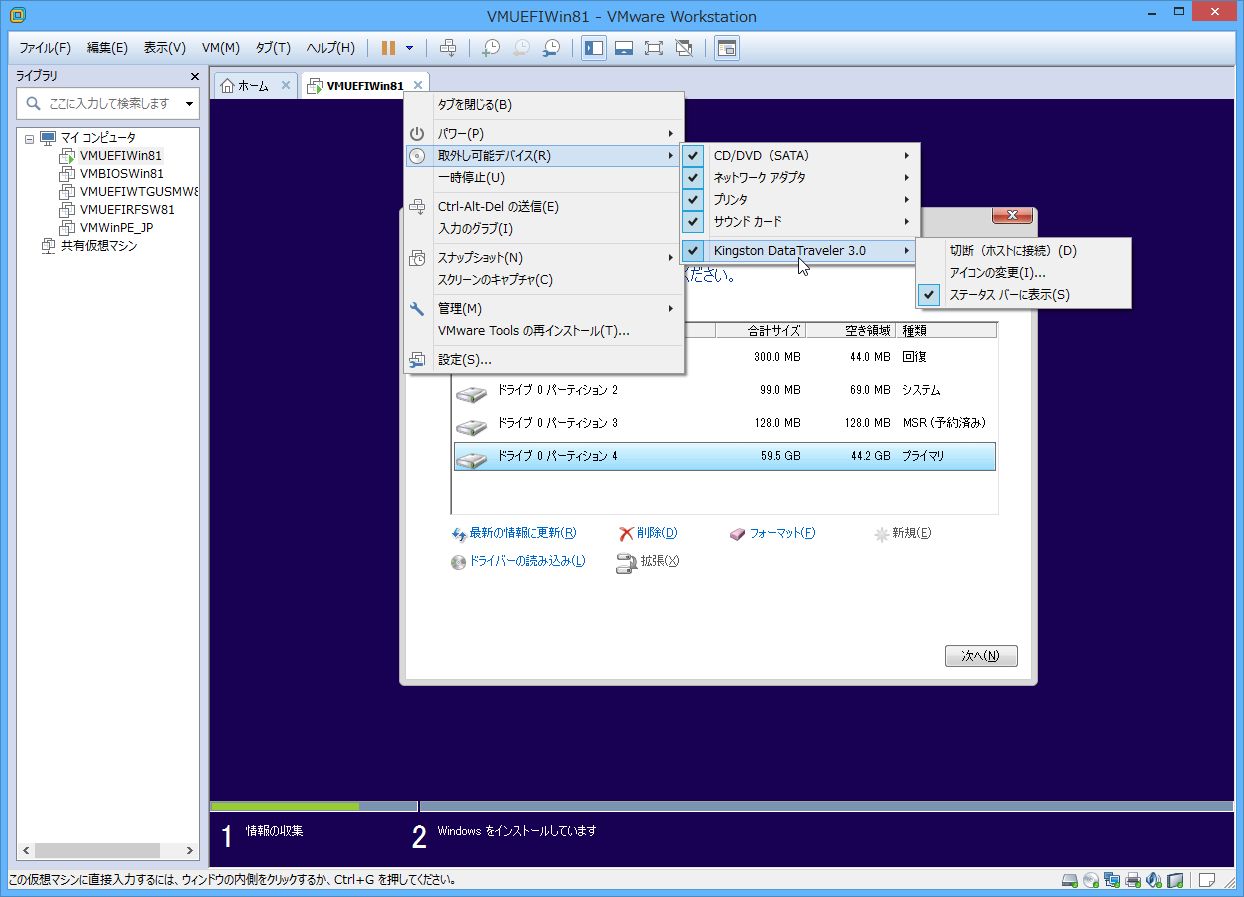Choose アイコンの変更(I)... menu item

click(1024, 272)
